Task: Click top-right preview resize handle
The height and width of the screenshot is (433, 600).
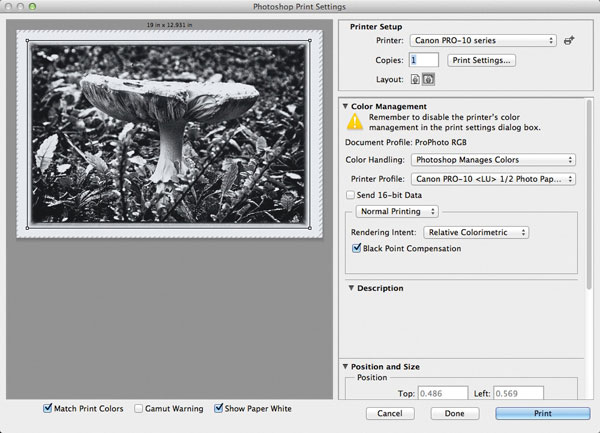Action: [x=310, y=40]
